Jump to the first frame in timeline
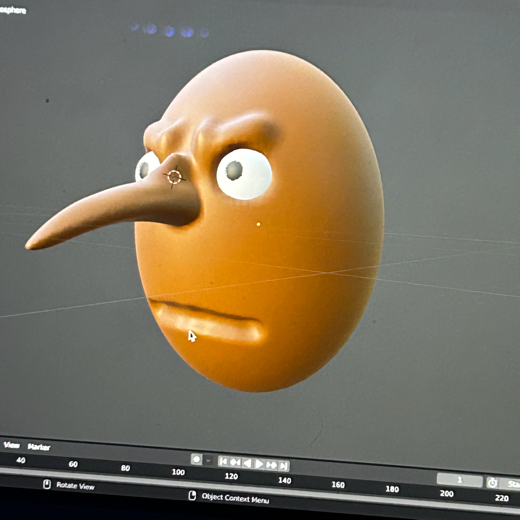 coord(223,462)
